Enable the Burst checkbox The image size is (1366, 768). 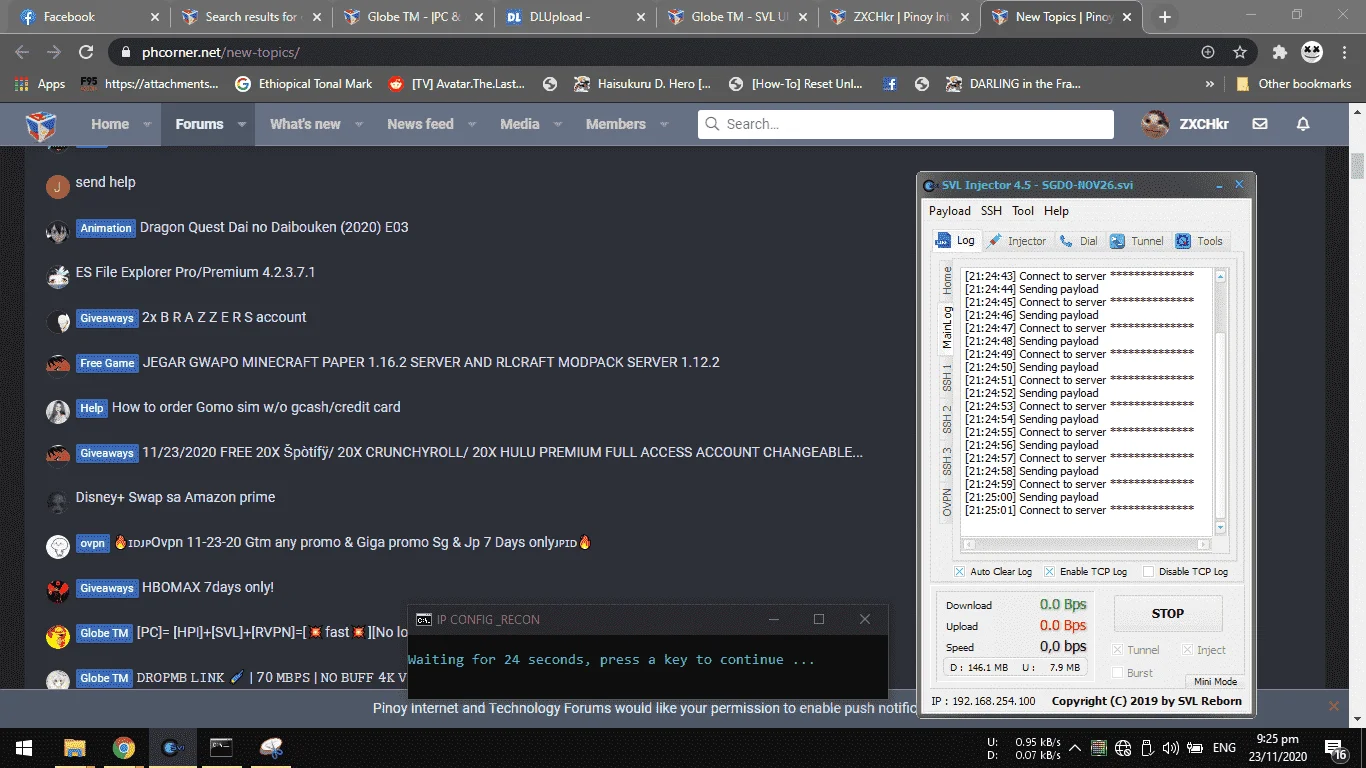pos(1119,673)
